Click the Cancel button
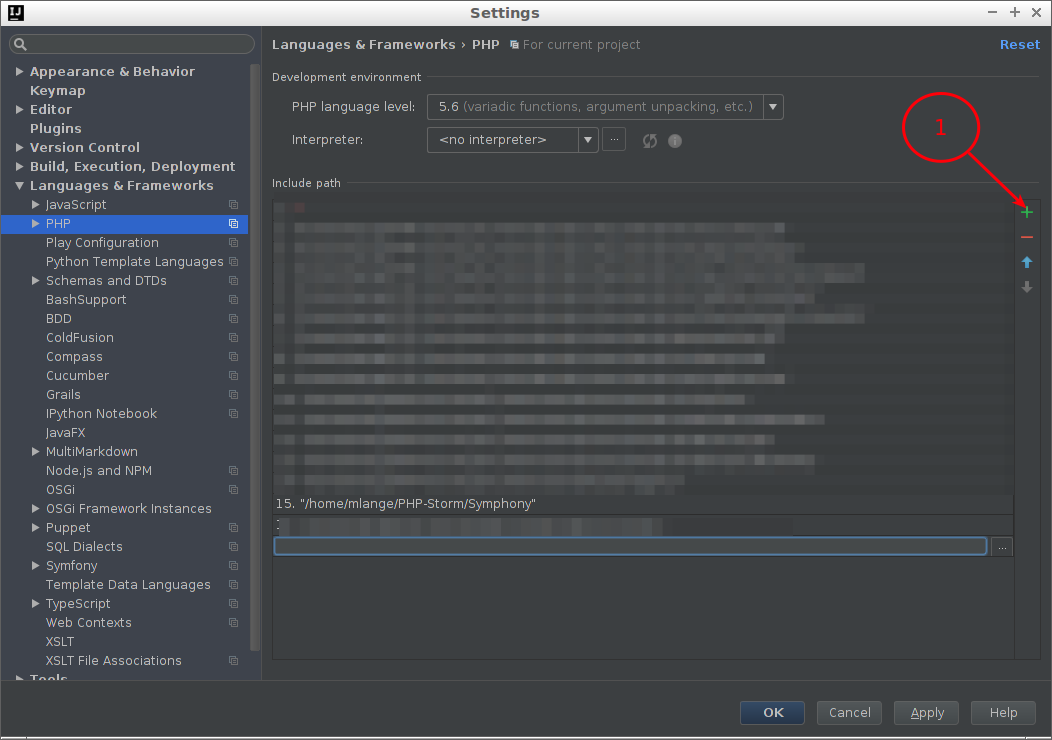The height and width of the screenshot is (740, 1052). [x=849, y=712]
